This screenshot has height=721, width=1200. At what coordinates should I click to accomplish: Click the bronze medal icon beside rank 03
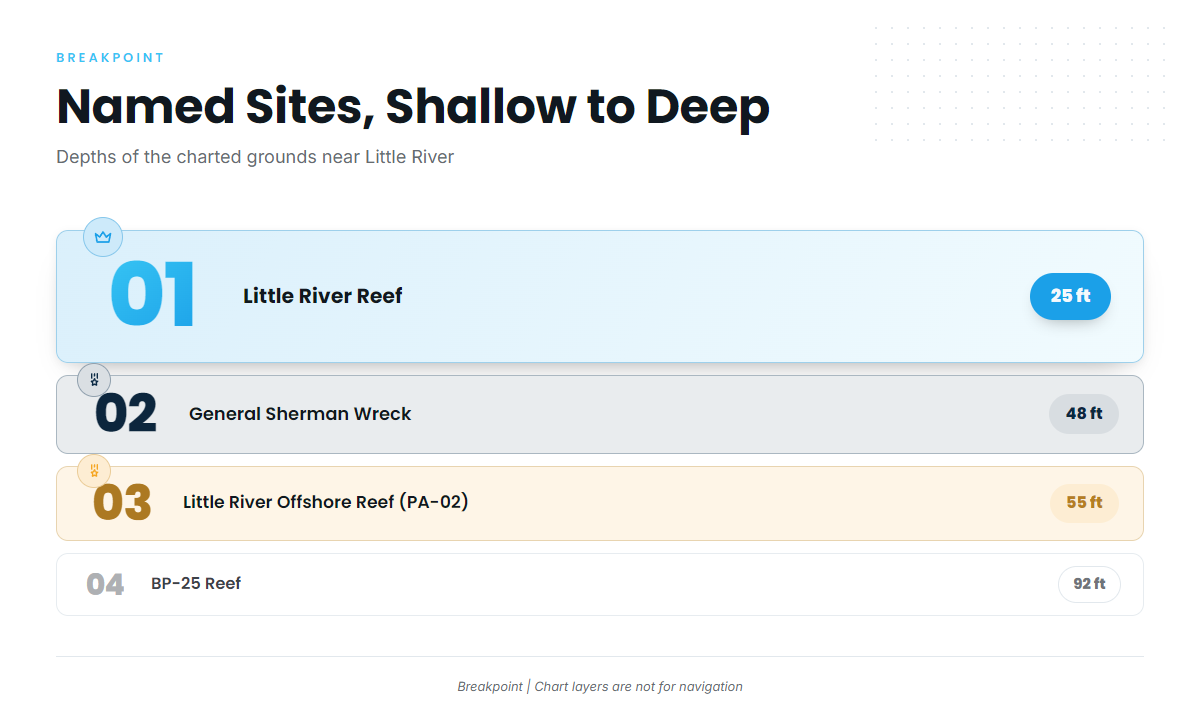coord(94,470)
